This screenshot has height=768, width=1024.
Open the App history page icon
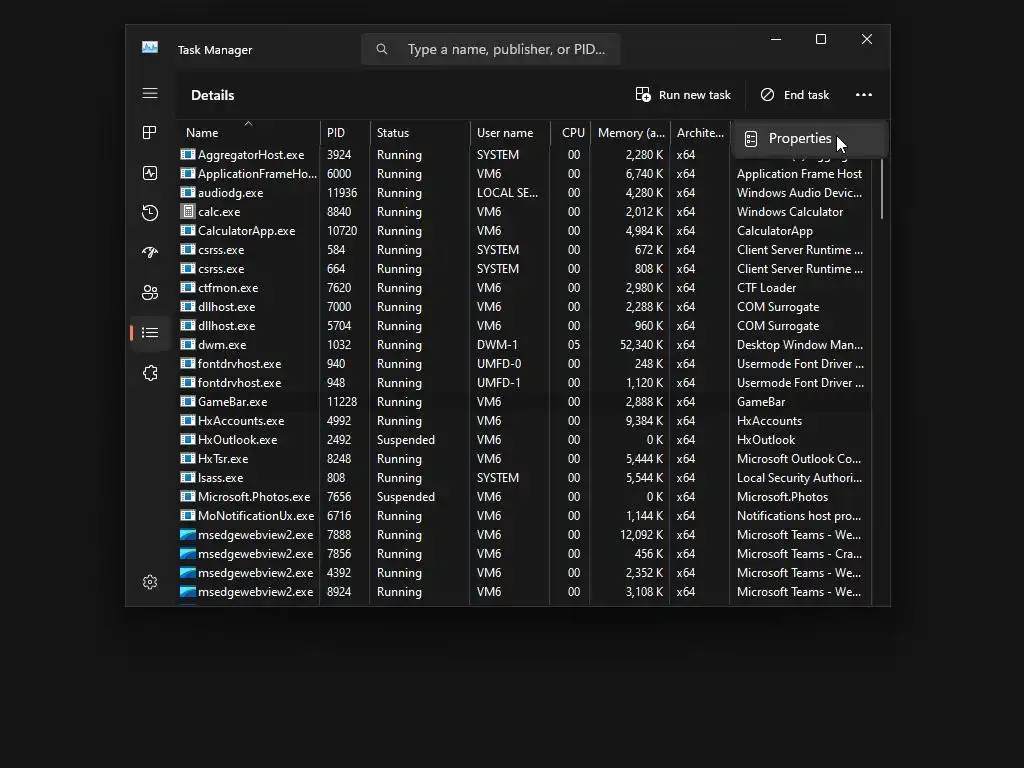(x=150, y=213)
